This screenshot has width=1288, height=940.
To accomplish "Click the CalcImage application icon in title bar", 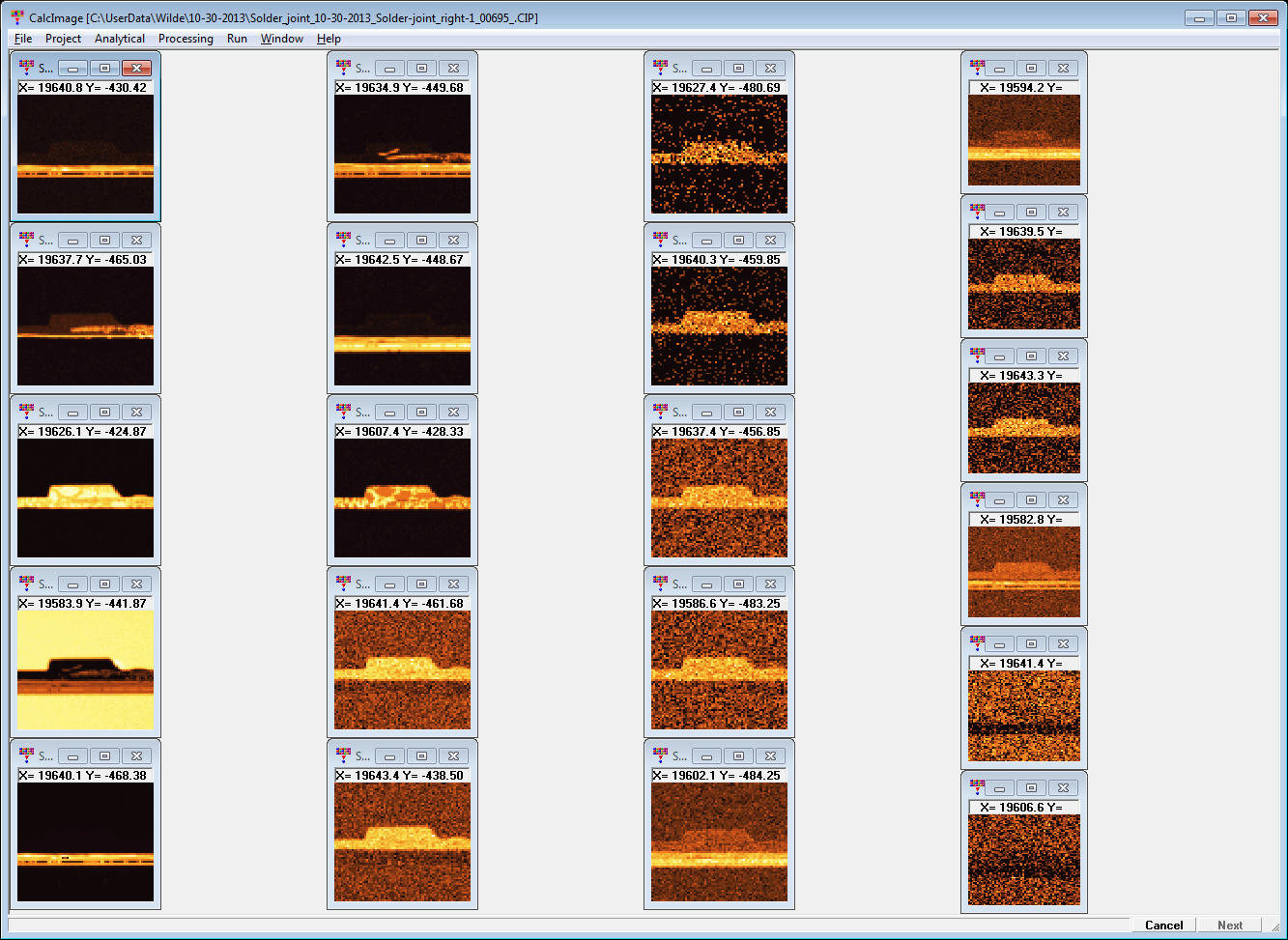I will (16, 17).
